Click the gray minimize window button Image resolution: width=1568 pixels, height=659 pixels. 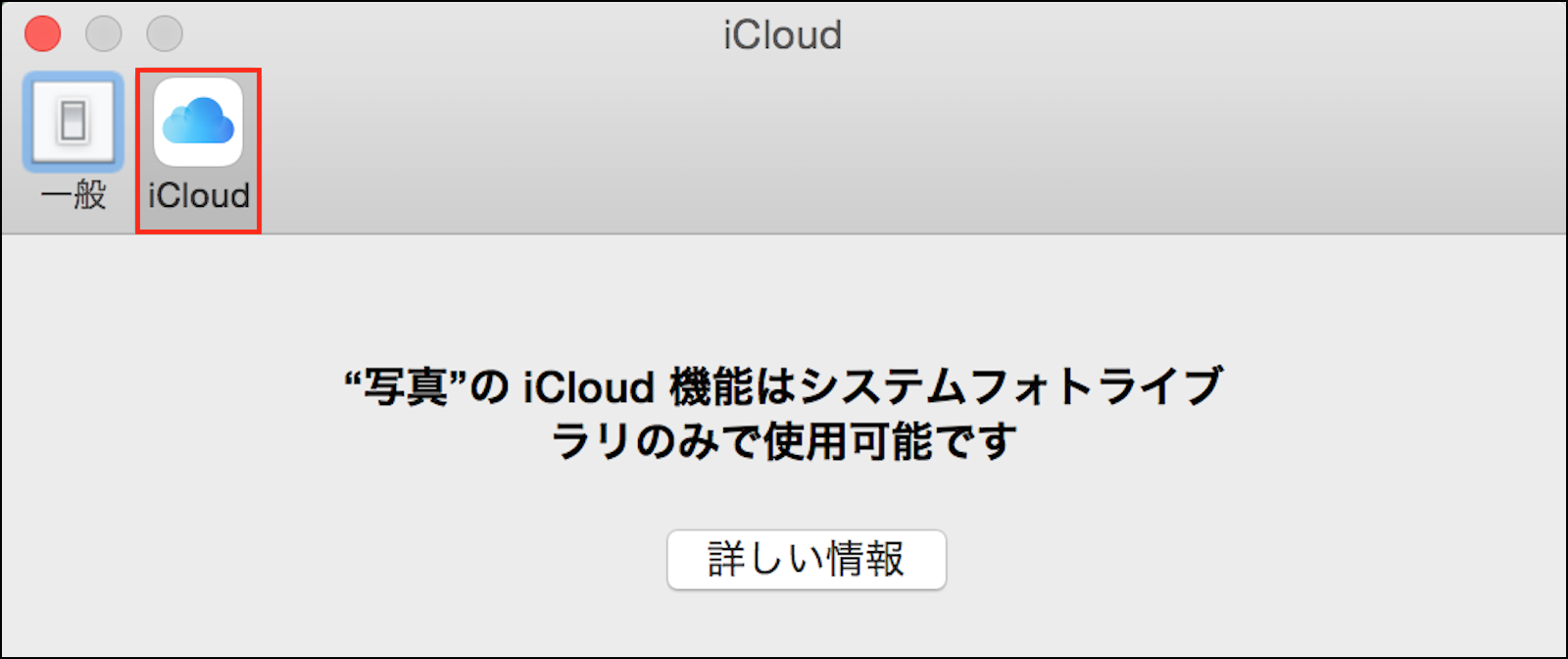104,34
